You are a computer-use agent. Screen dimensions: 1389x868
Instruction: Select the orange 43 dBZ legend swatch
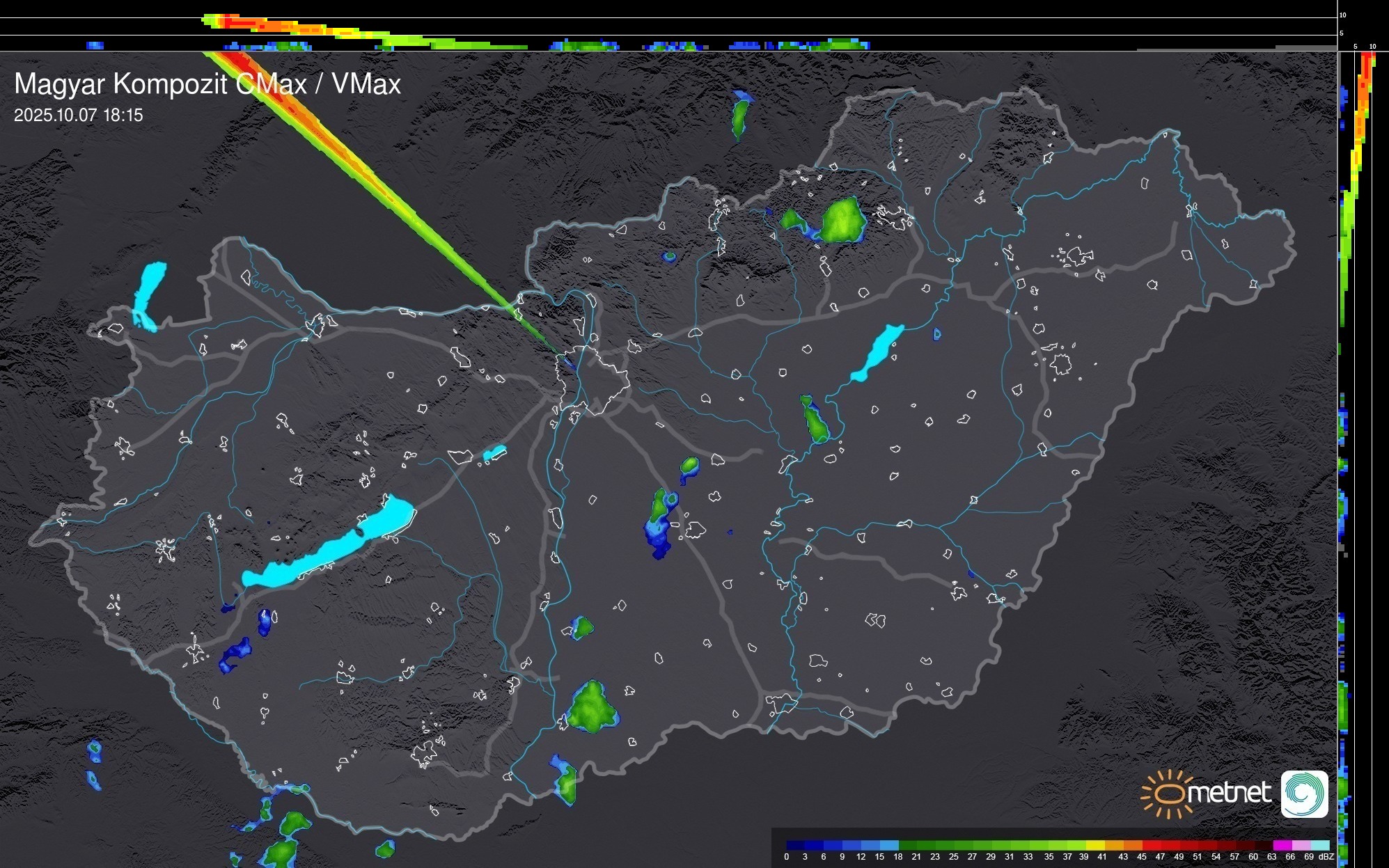point(1133,845)
